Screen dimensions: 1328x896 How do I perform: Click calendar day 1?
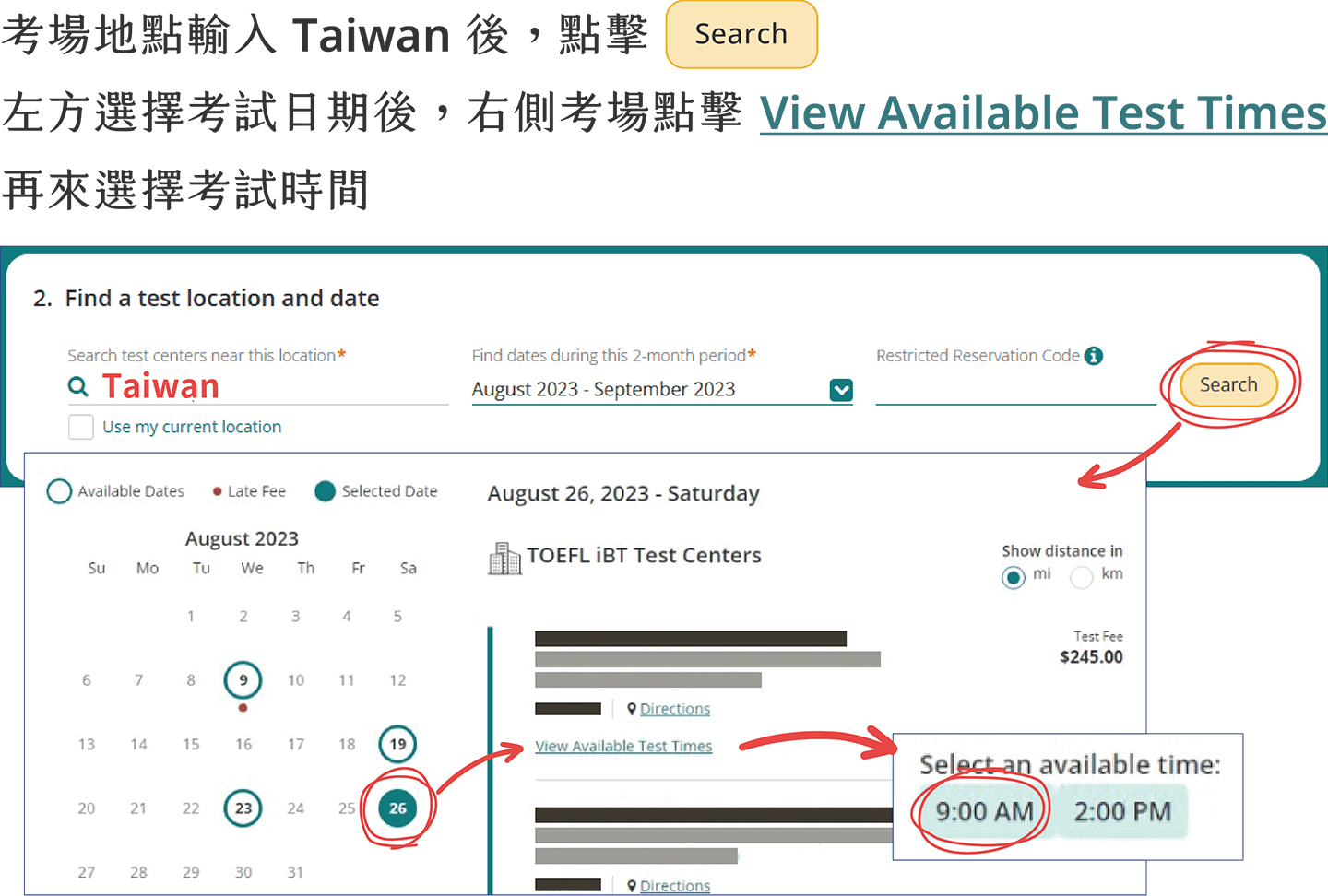[191, 616]
